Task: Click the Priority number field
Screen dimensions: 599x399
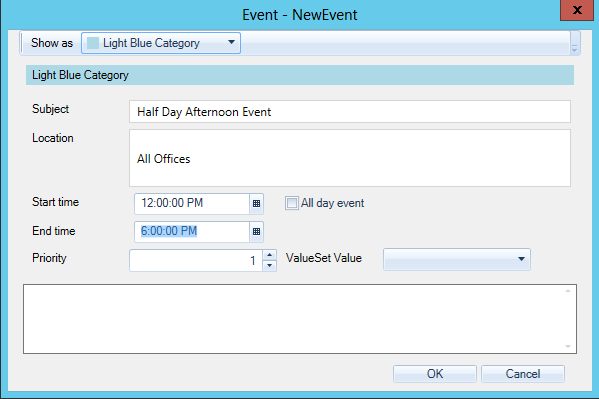Action: (196, 261)
